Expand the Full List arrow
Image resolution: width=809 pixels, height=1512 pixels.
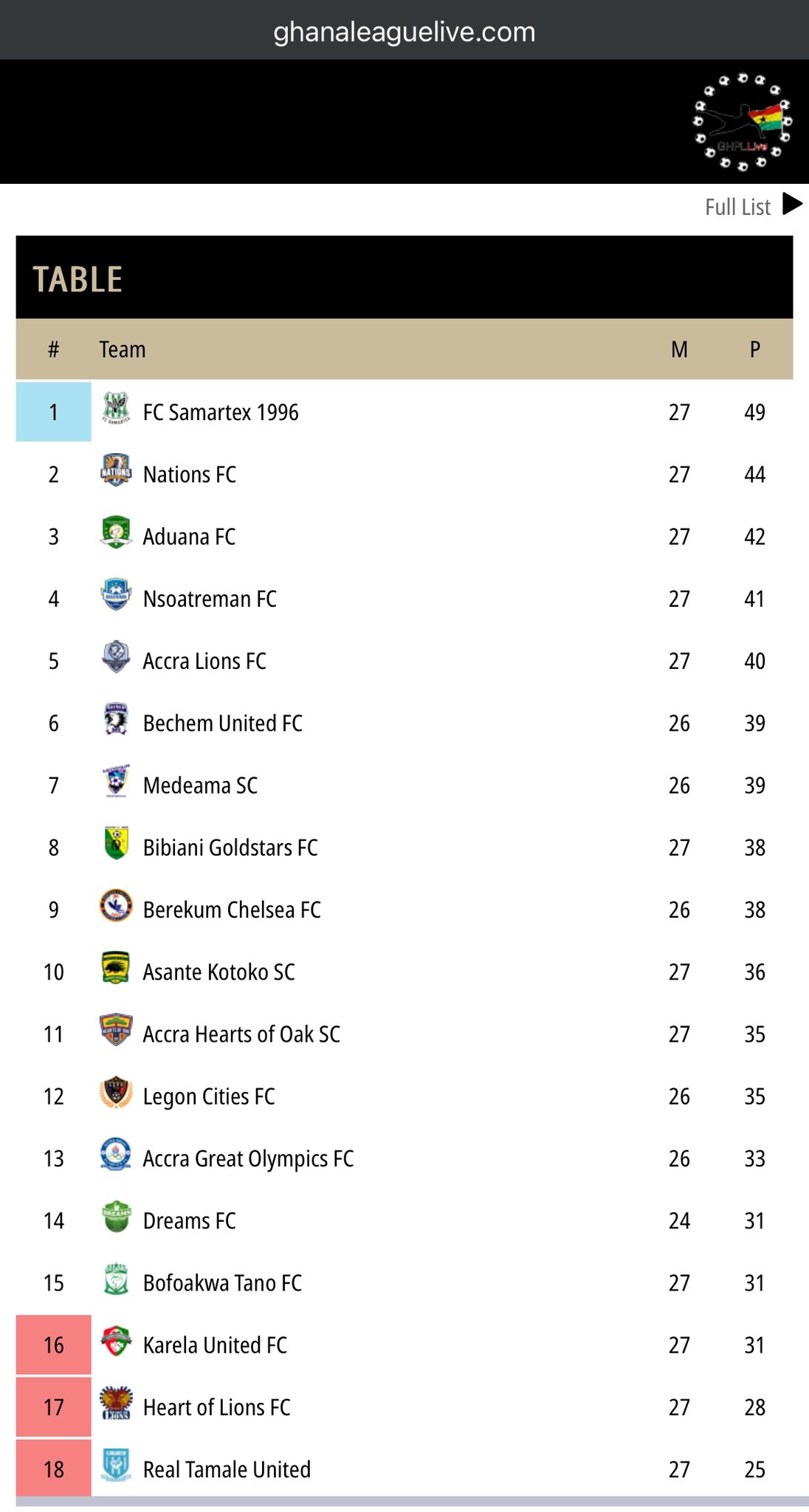tap(792, 204)
